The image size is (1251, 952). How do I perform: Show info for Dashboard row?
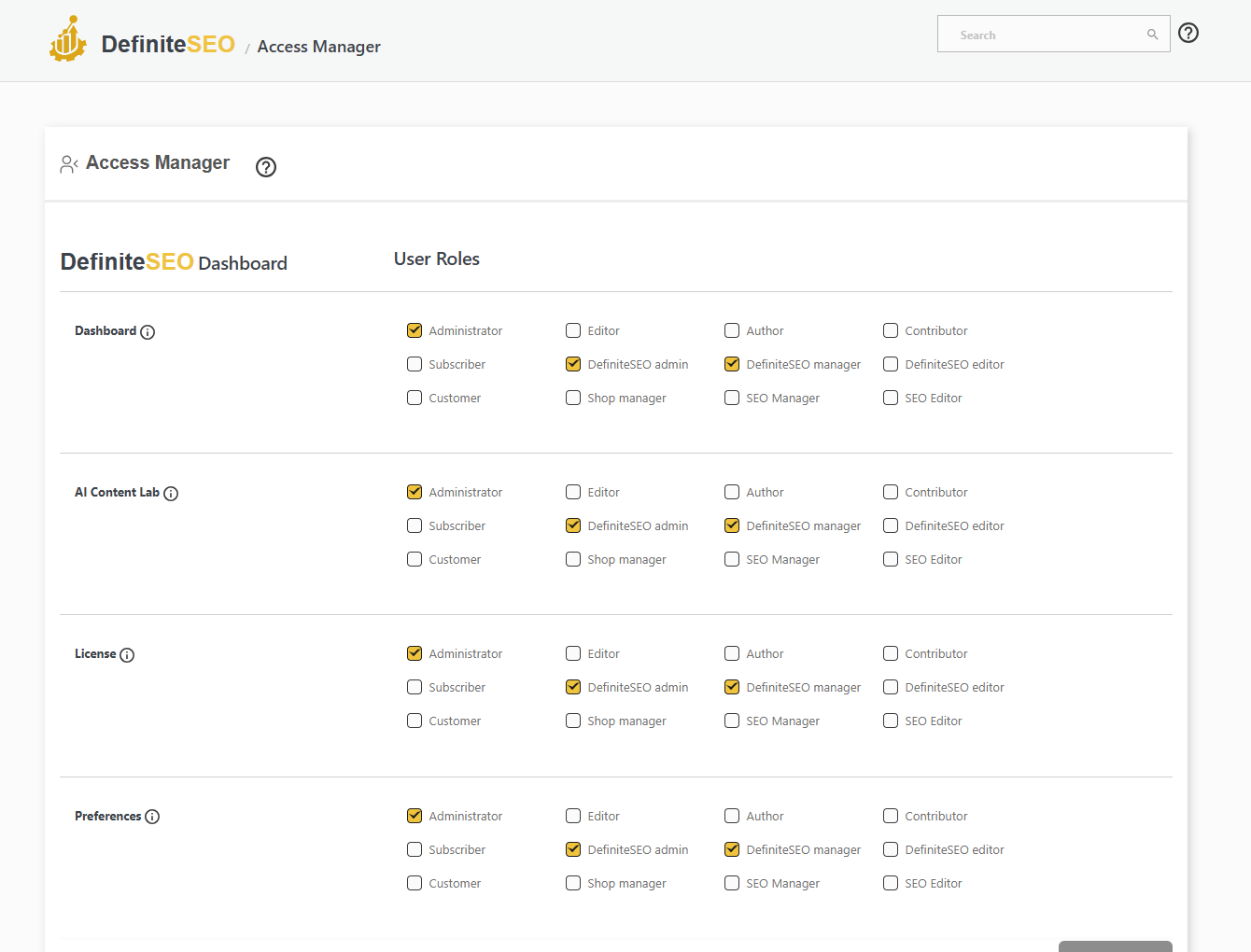tap(148, 332)
